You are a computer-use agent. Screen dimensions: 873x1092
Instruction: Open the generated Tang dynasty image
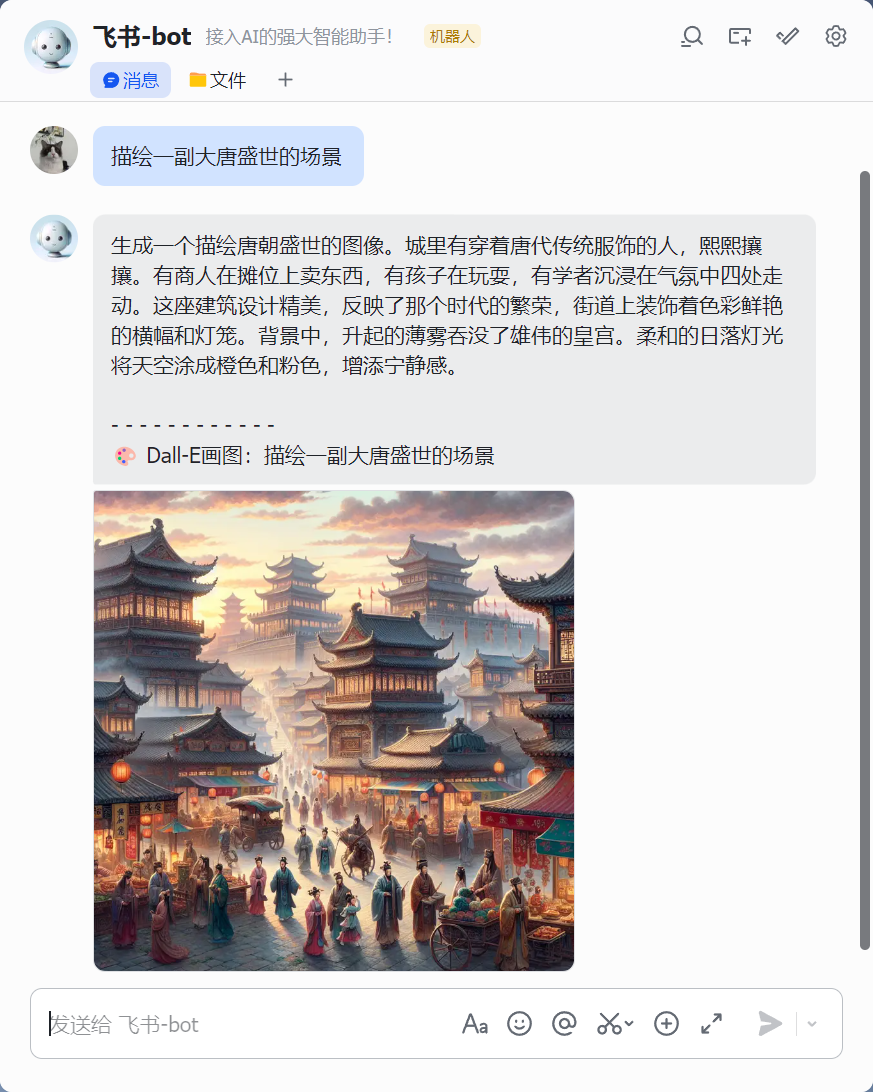[x=334, y=731]
